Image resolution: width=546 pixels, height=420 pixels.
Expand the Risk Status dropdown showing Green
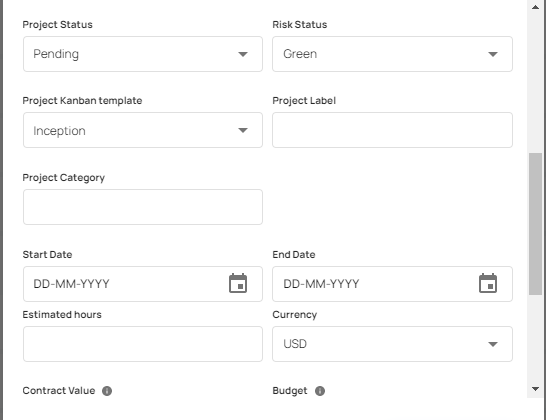click(x=392, y=54)
